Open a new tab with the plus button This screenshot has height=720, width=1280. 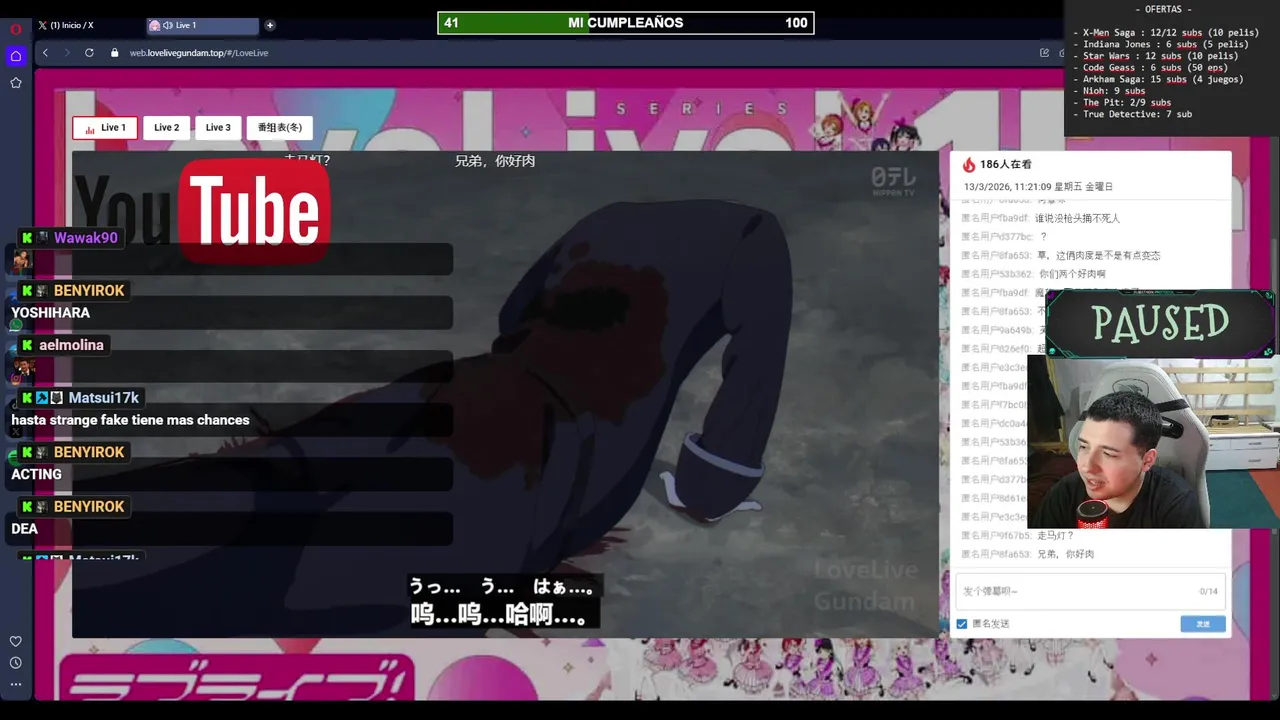click(x=270, y=25)
